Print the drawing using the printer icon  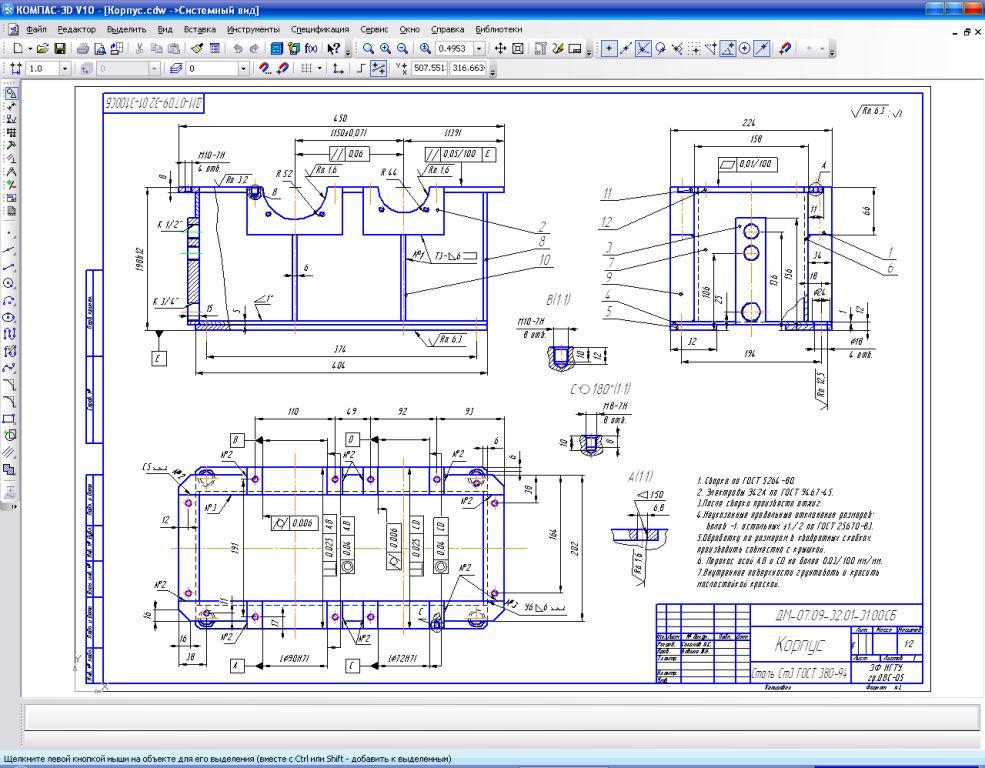coord(82,48)
